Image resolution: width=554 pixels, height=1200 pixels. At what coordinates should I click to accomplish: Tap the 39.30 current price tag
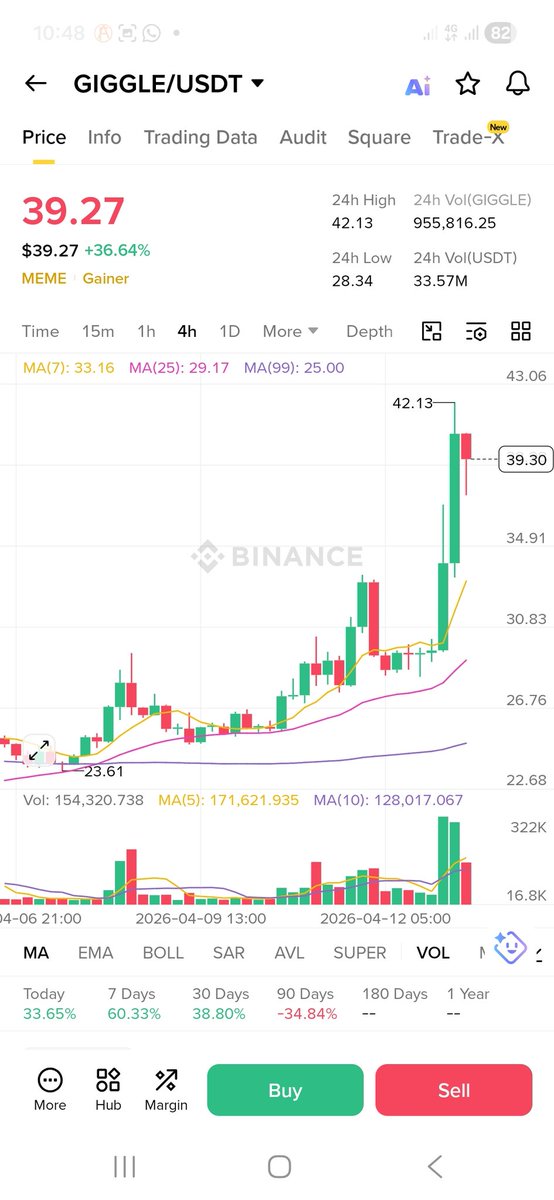click(525, 459)
